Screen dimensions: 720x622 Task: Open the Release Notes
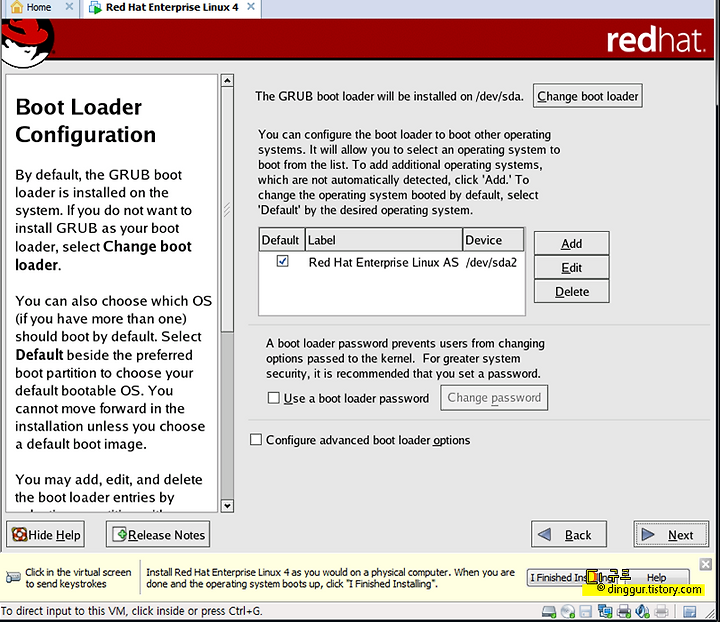[x=158, y=534]
